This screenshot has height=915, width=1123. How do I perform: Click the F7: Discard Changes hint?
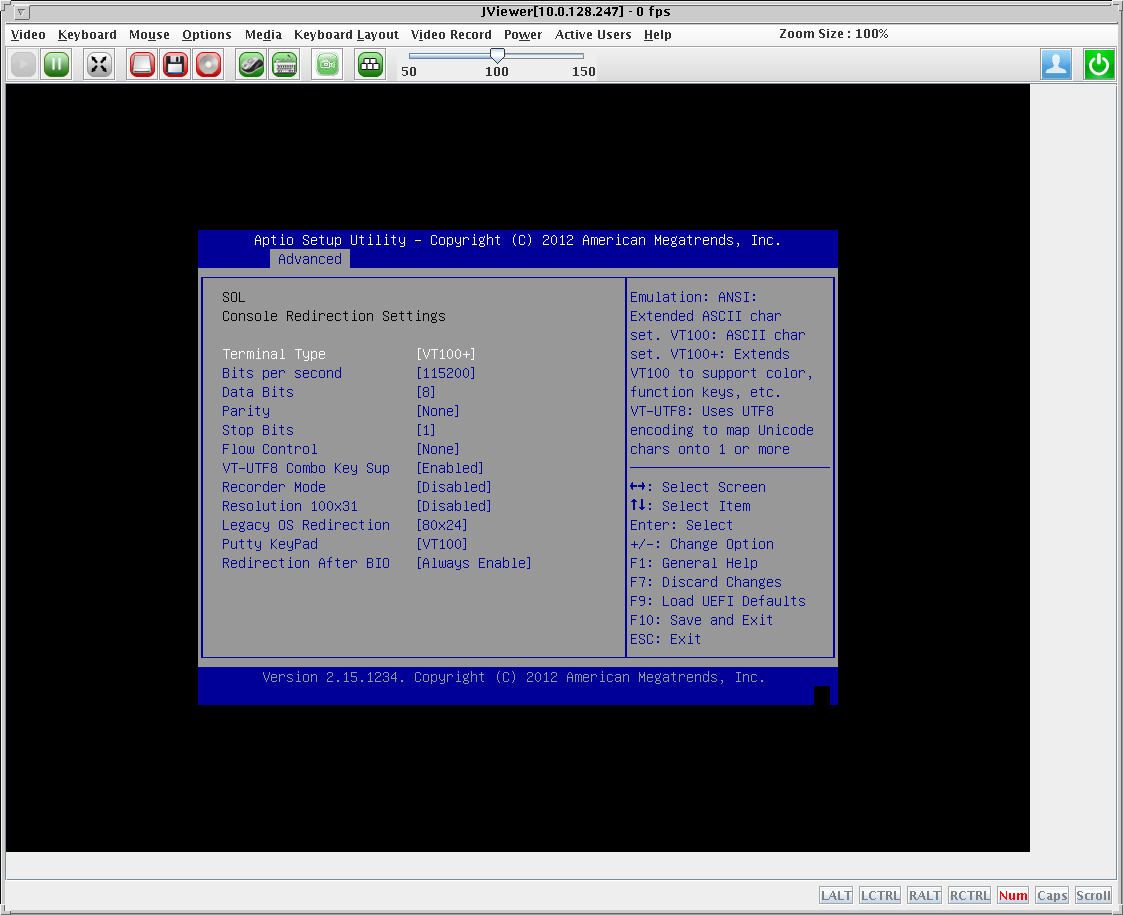click(x=705, y=582)
